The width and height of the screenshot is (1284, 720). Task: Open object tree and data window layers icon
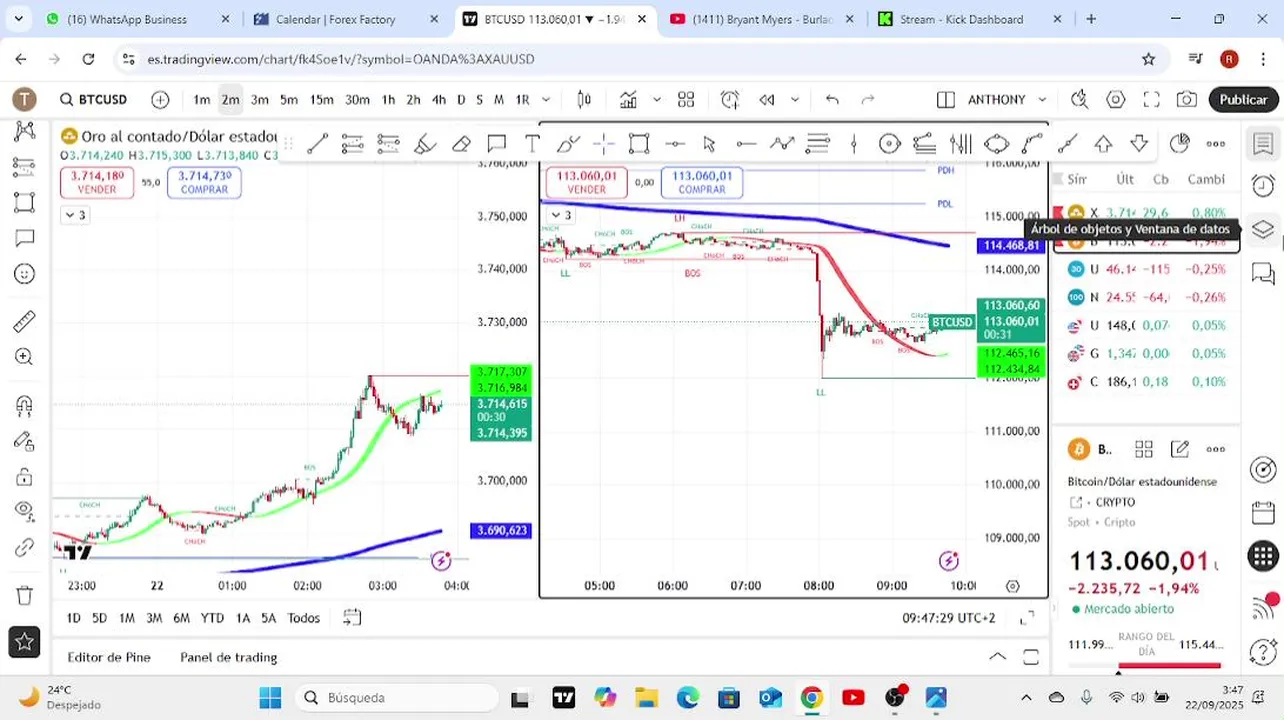coord(1263,229)
